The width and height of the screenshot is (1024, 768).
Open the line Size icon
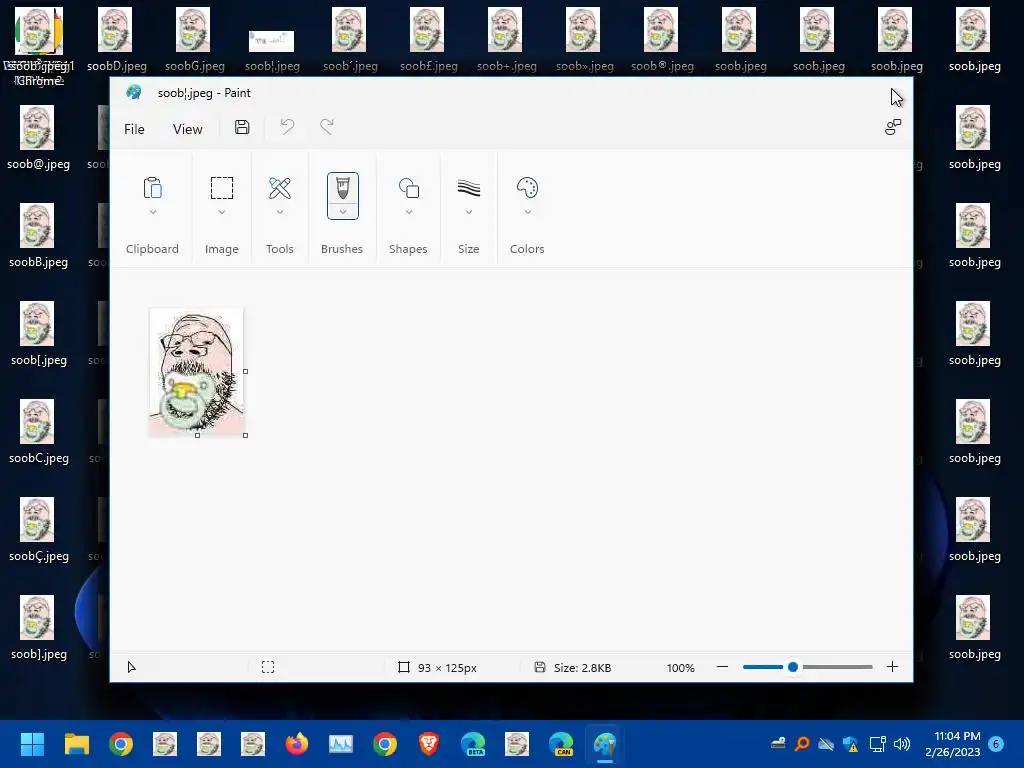tap(468, 188)
